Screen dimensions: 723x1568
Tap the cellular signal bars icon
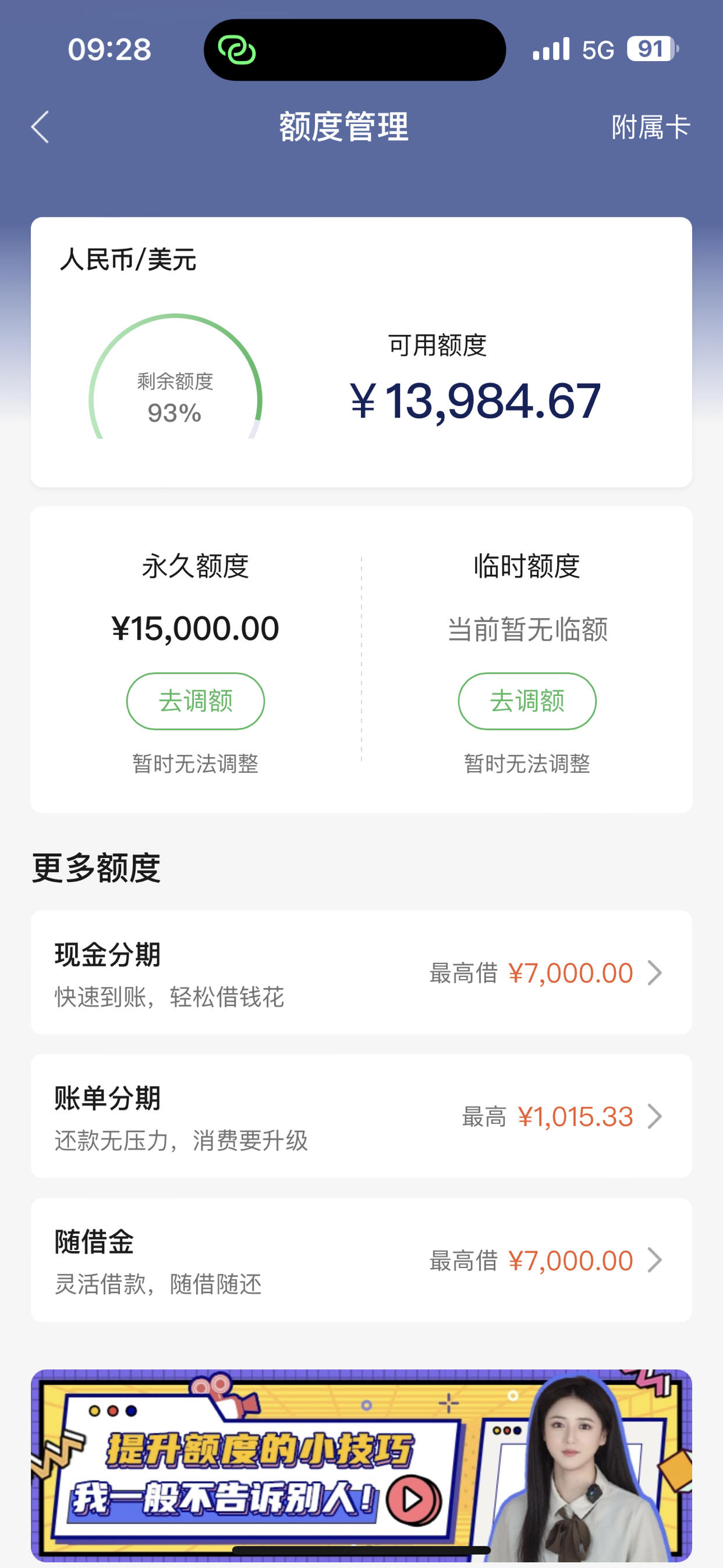551,49
